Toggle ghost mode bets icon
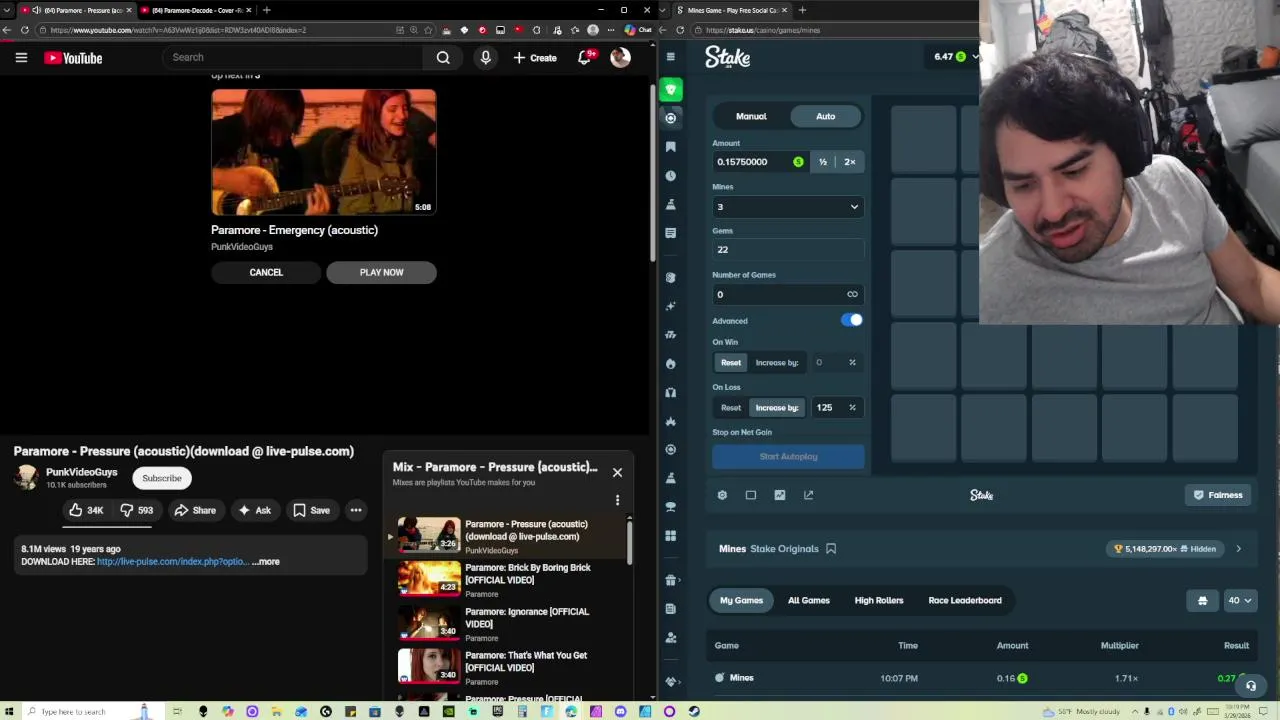 pos(1202,601)
